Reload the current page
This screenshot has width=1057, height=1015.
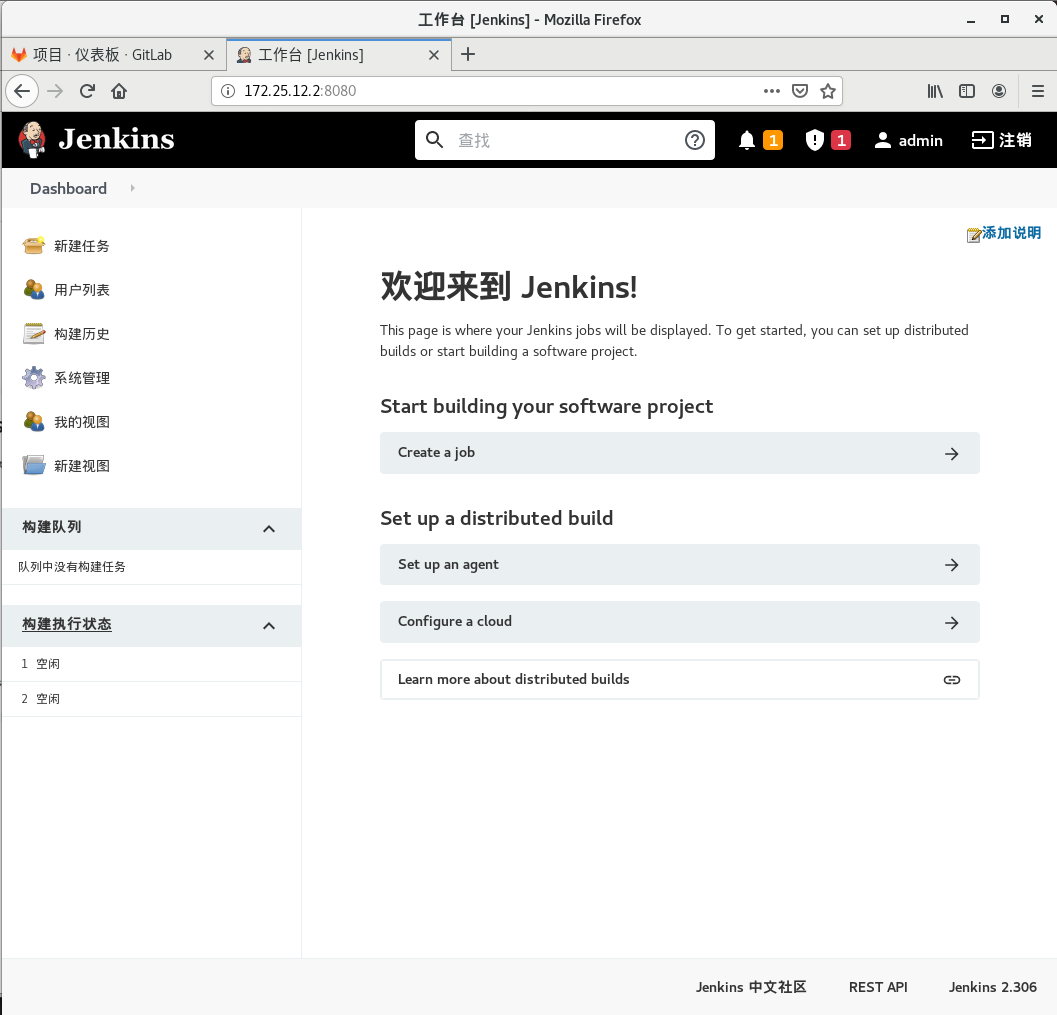[x=88, y=91]
